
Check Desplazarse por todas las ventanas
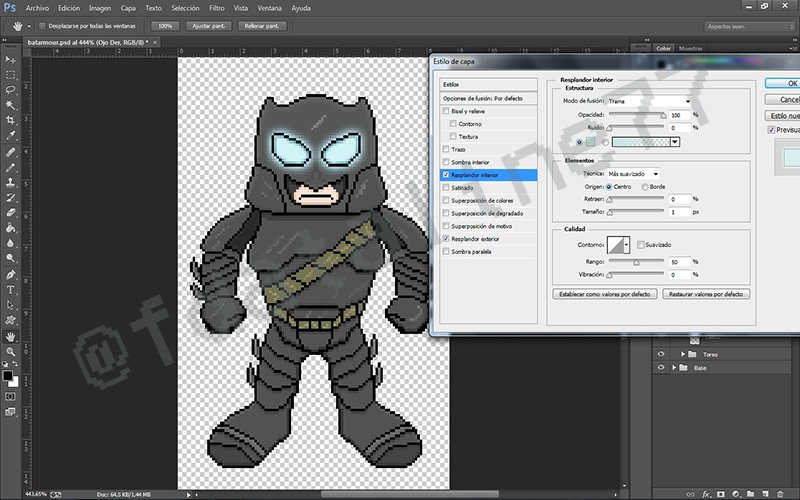pos(42,26)
